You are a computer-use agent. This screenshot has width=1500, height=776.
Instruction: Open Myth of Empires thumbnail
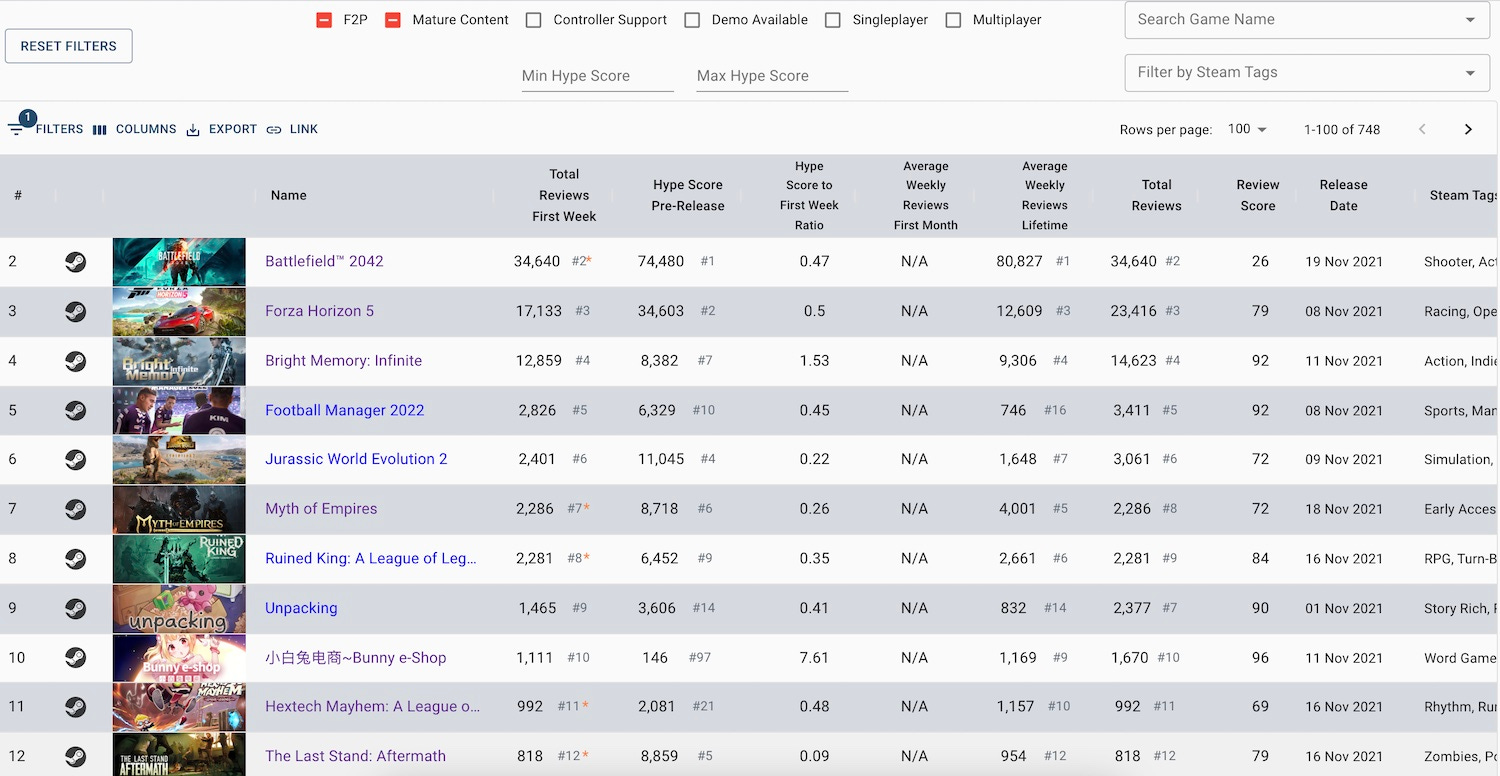pos(179,509)
